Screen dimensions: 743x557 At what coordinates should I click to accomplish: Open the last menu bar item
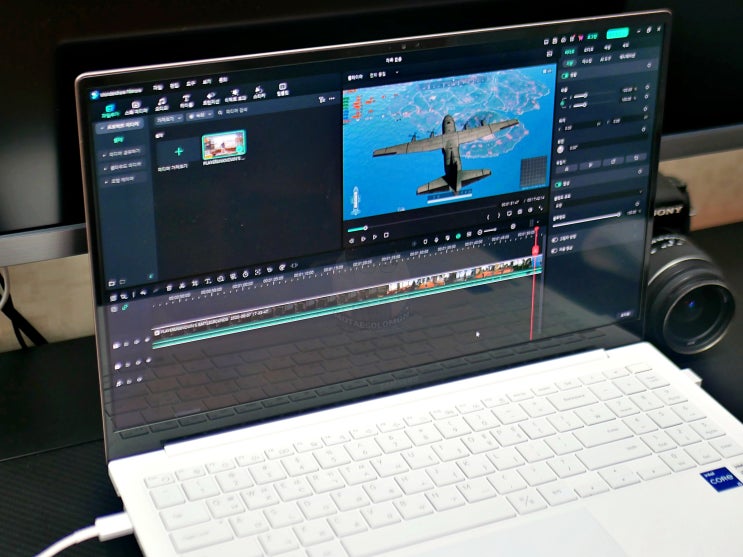tap(224, 80)
